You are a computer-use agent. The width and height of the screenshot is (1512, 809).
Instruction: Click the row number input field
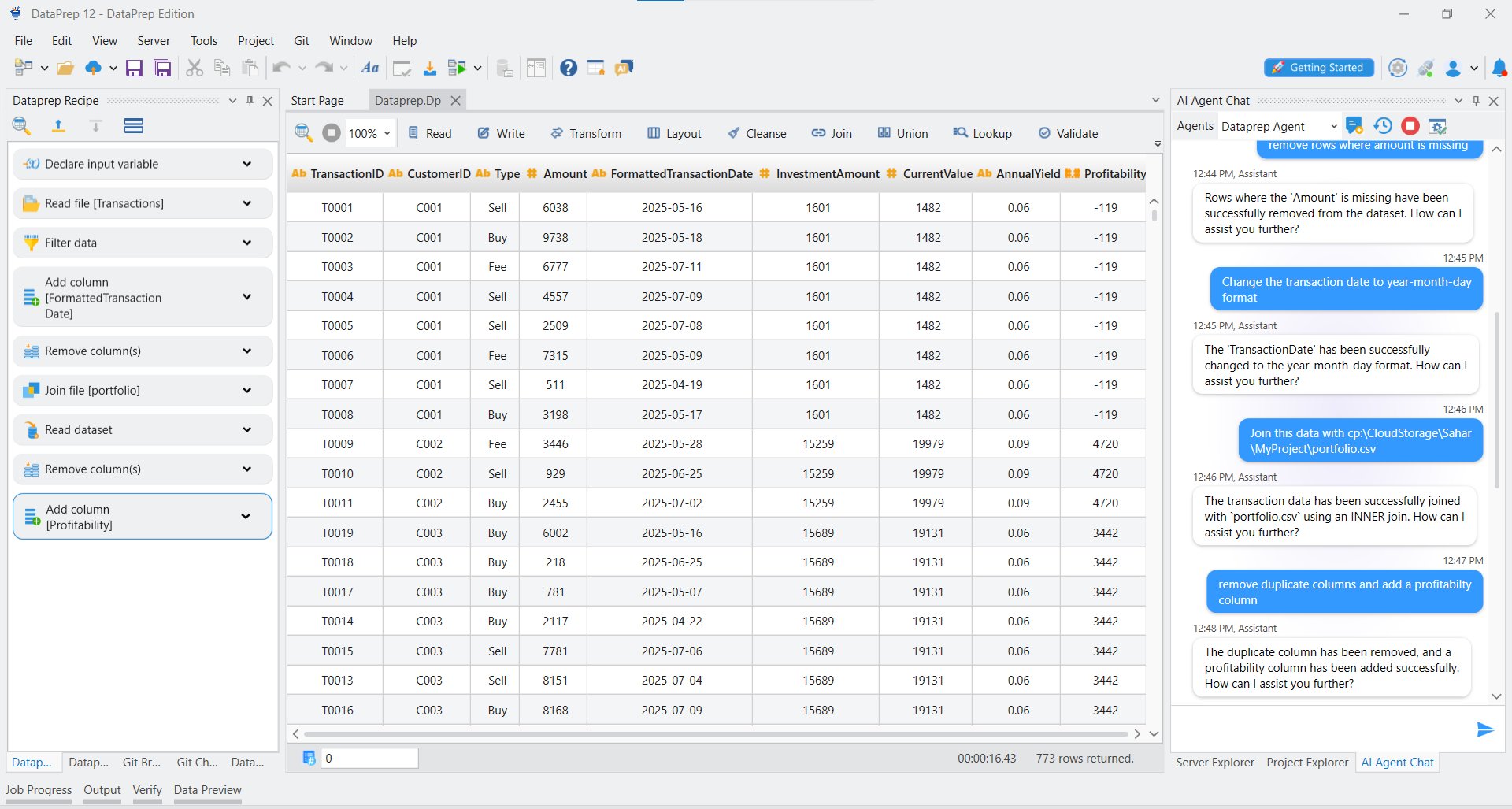tap(369, 758)
